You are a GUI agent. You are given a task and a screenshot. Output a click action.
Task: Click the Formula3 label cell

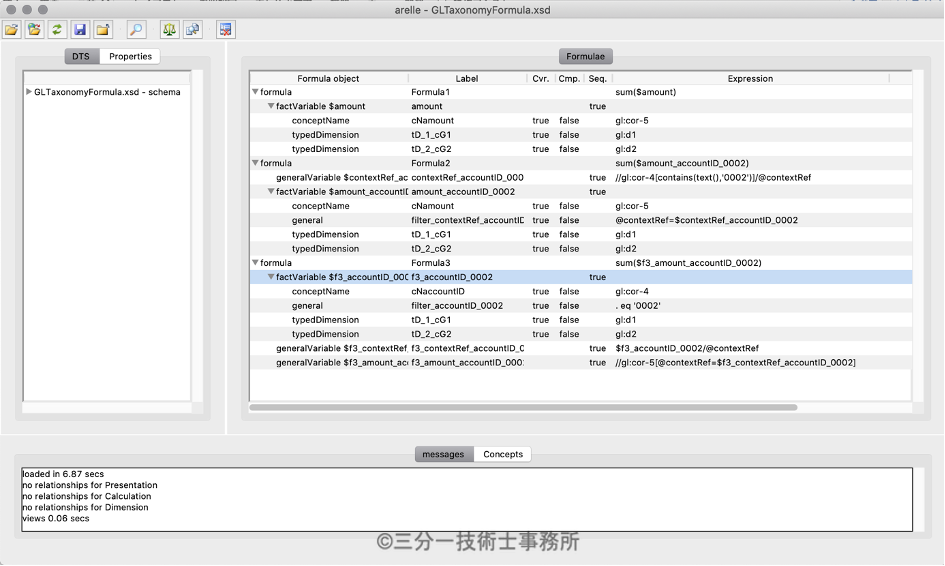pos(431,263)
